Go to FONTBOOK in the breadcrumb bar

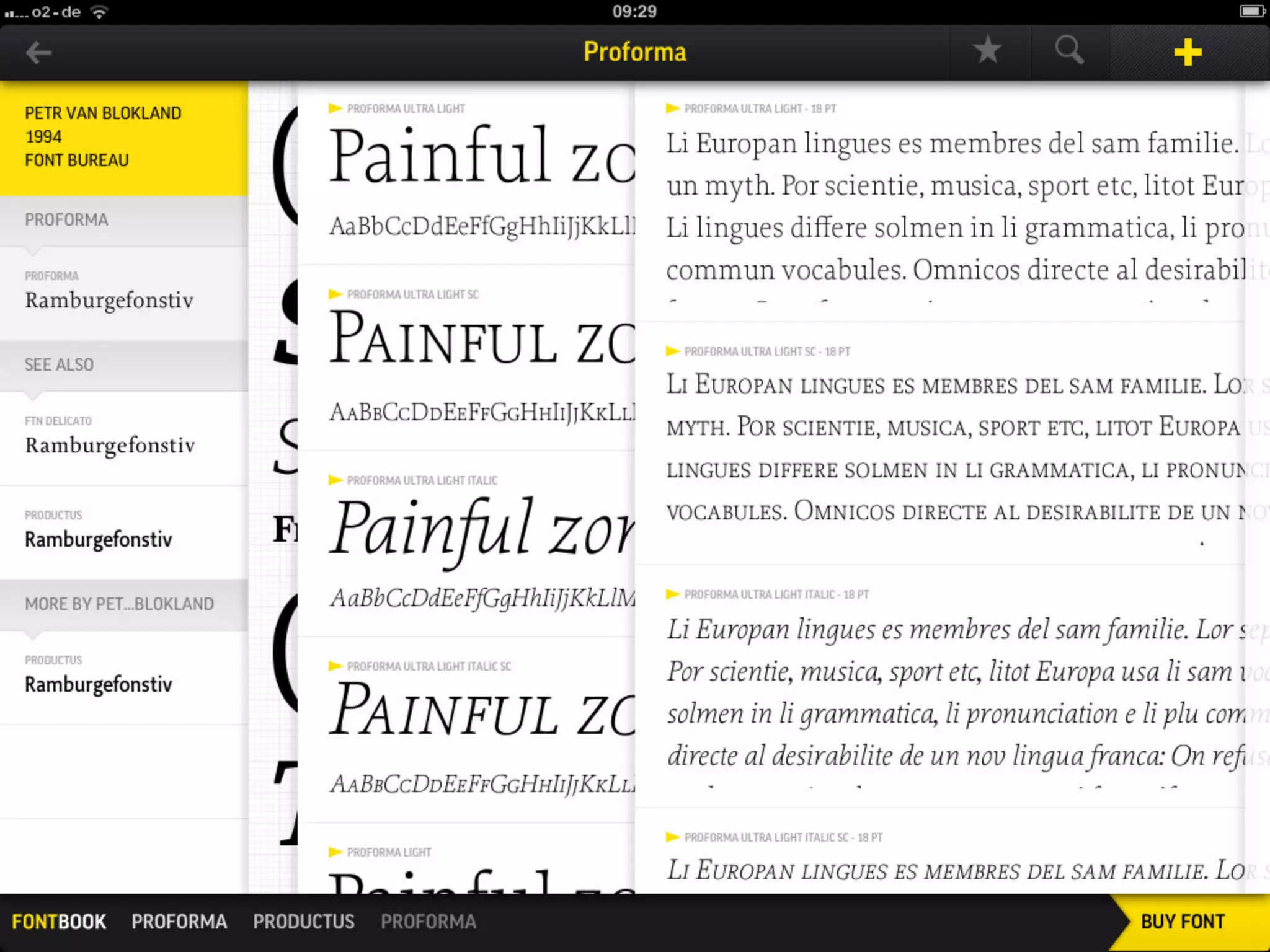point(59,922)
